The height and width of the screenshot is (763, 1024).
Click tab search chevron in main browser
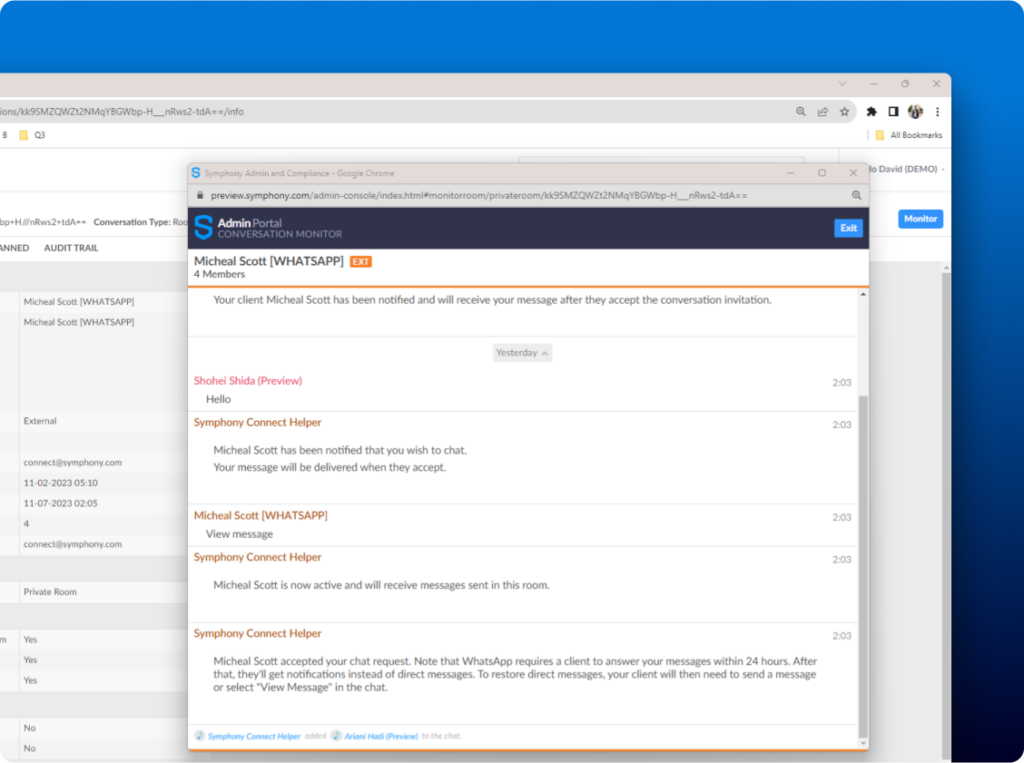tap(842, 84)
